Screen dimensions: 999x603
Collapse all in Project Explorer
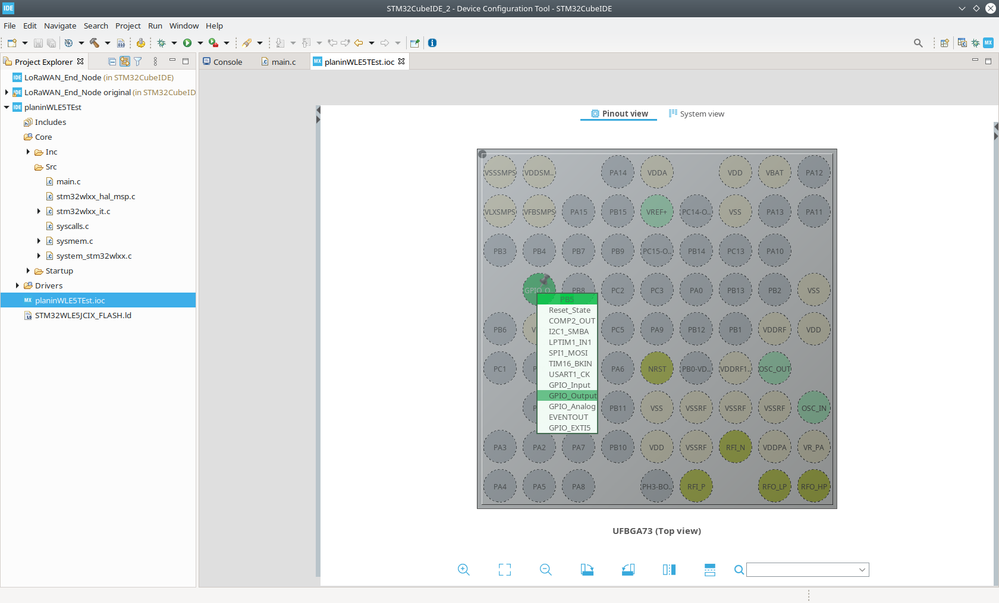(112, 62)
